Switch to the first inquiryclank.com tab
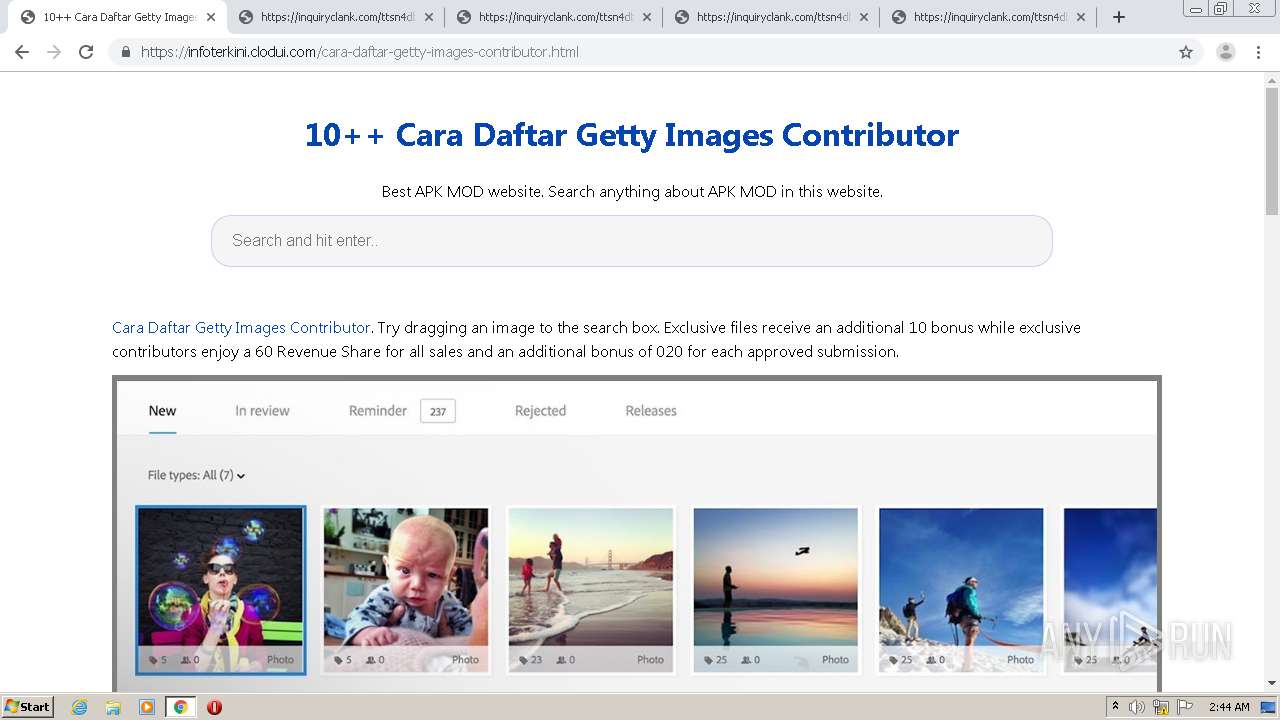 335,17
